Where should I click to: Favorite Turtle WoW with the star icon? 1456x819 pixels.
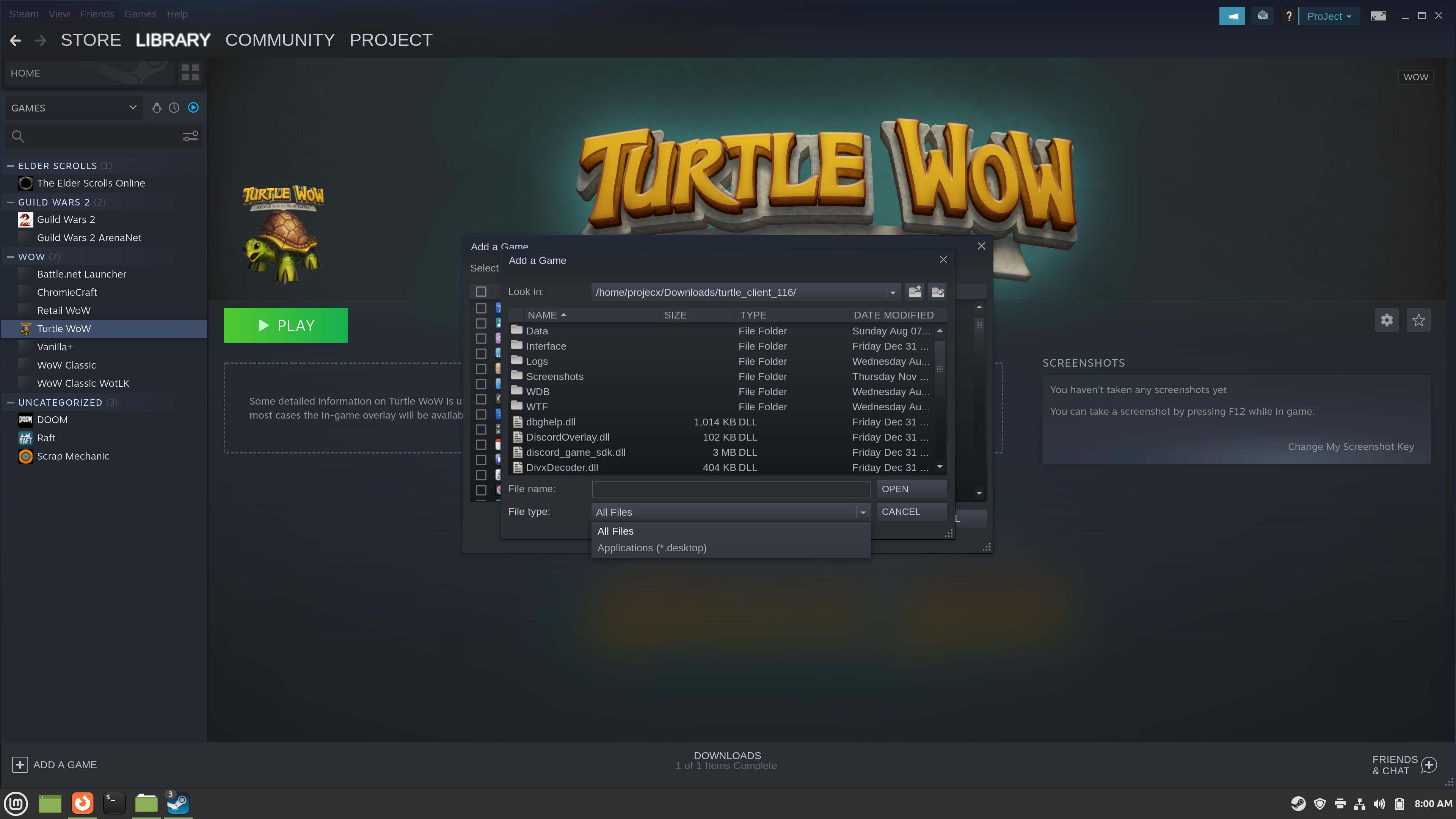[x=1418, y=320]
